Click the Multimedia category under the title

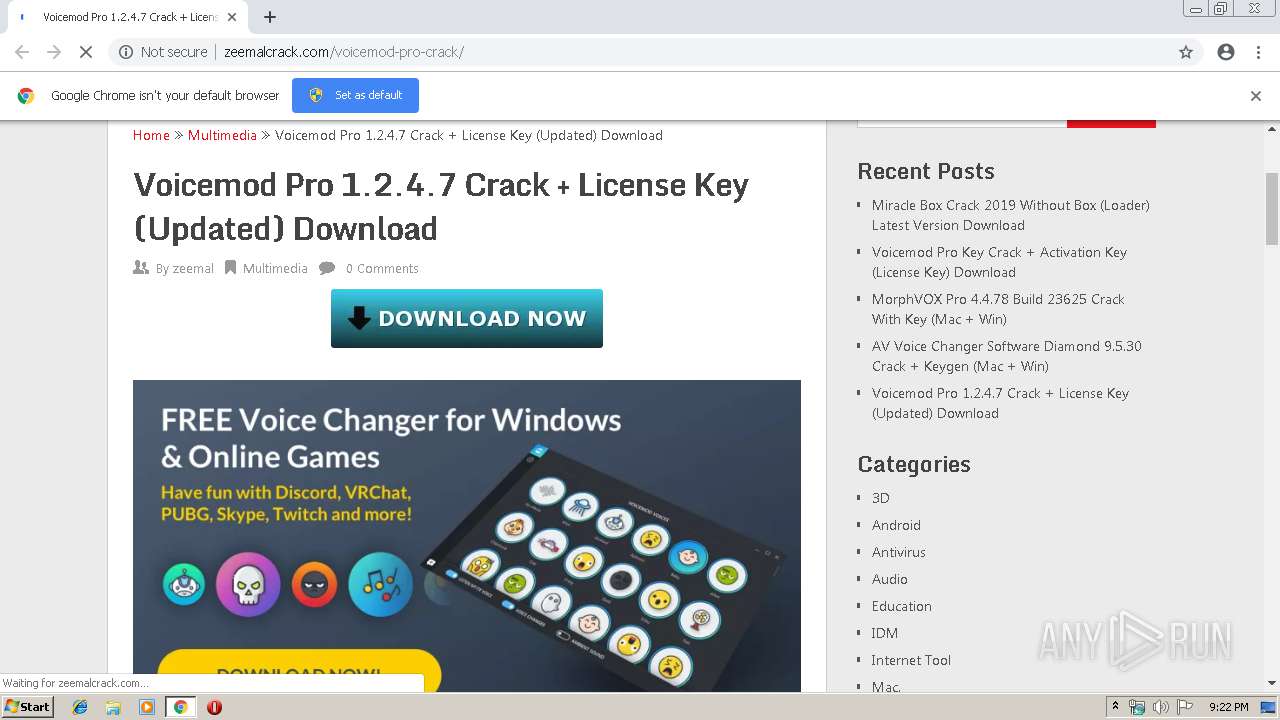tap(275, 268)
